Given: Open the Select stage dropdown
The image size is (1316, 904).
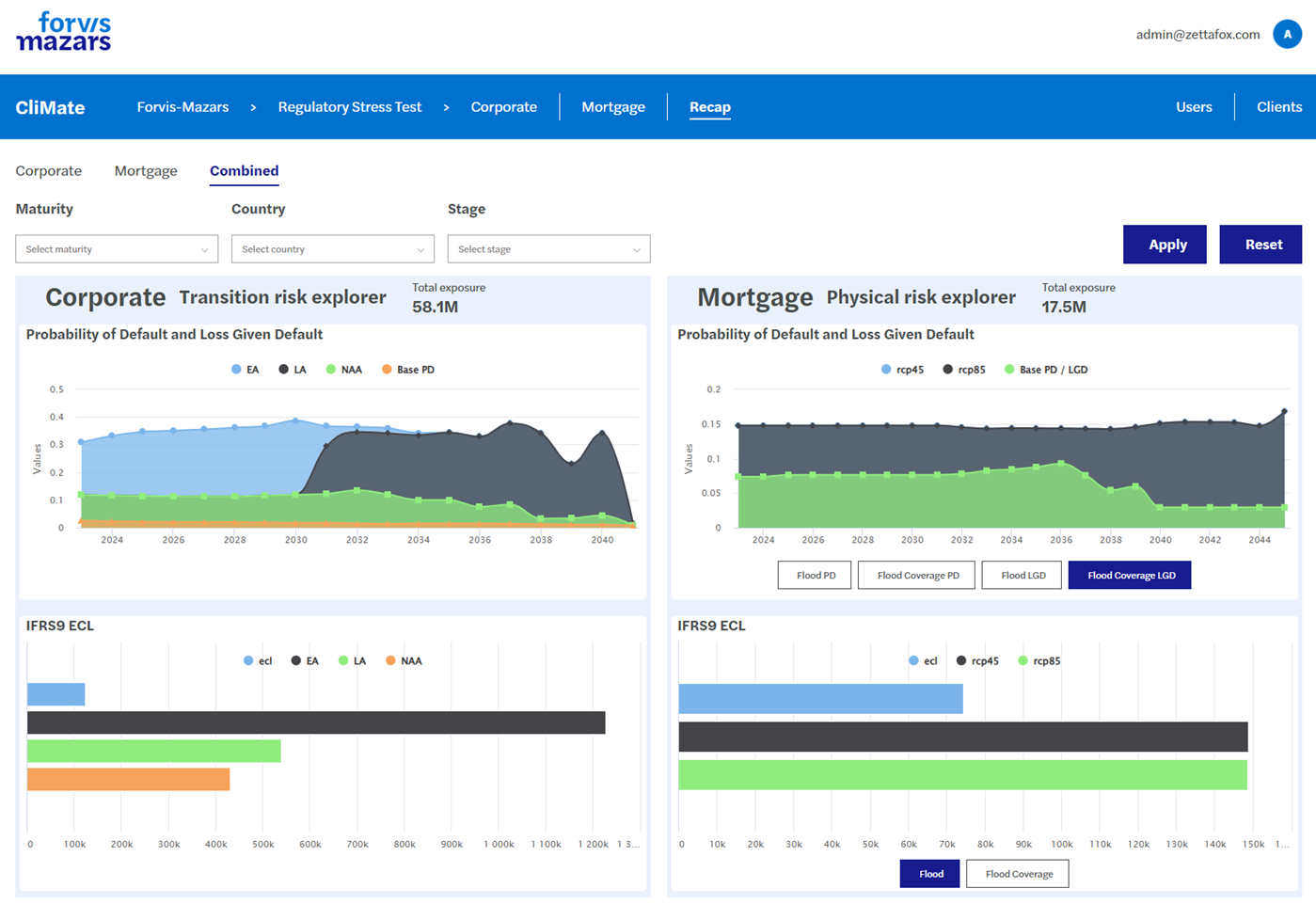Looking at the screenshot, I should coord(548,249).
